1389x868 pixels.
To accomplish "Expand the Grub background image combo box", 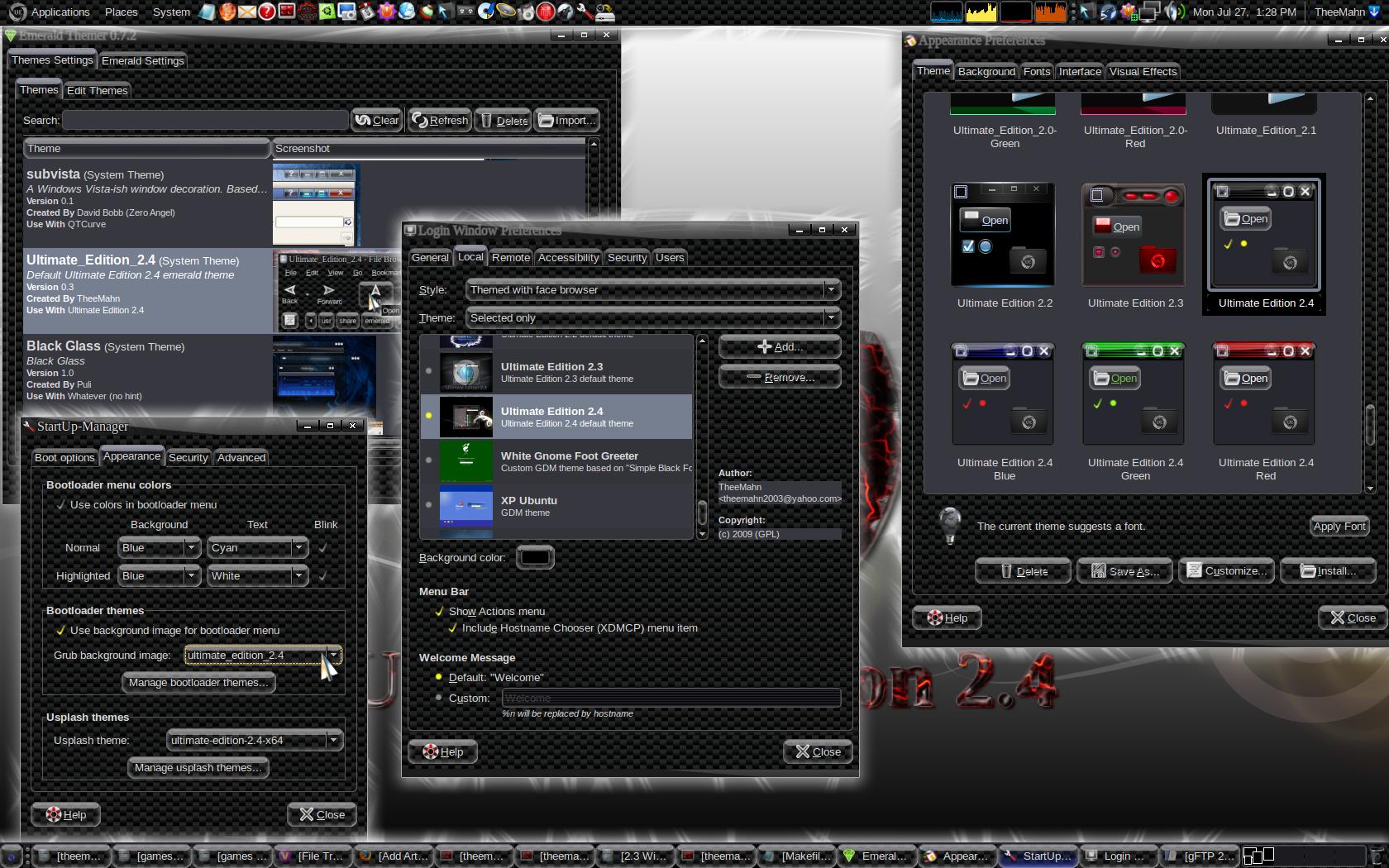I will 262,655.
